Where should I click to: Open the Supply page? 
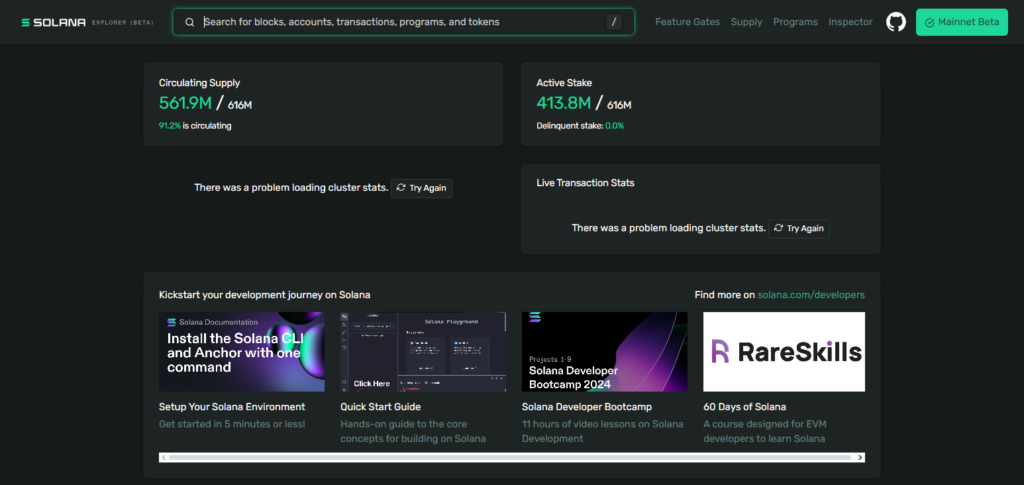point(746,22)
